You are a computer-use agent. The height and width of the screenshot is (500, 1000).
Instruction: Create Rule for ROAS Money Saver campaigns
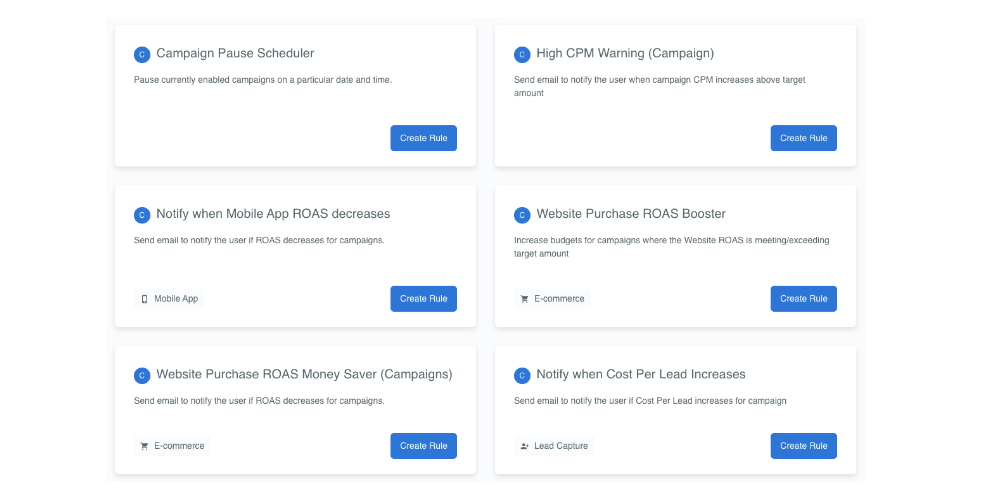tap(423, 446)
